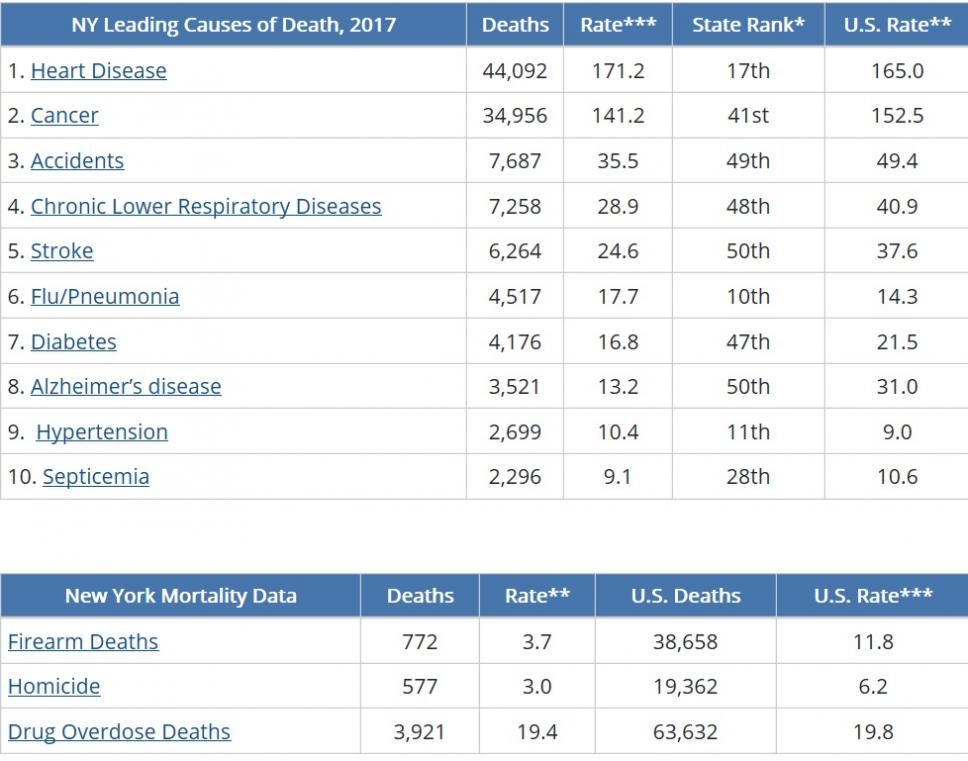Open Chronic Lower Respiratory Diseases link
The height and width of the screenshot is (761, 968).
pyautogui.click(x=205, y=207)
